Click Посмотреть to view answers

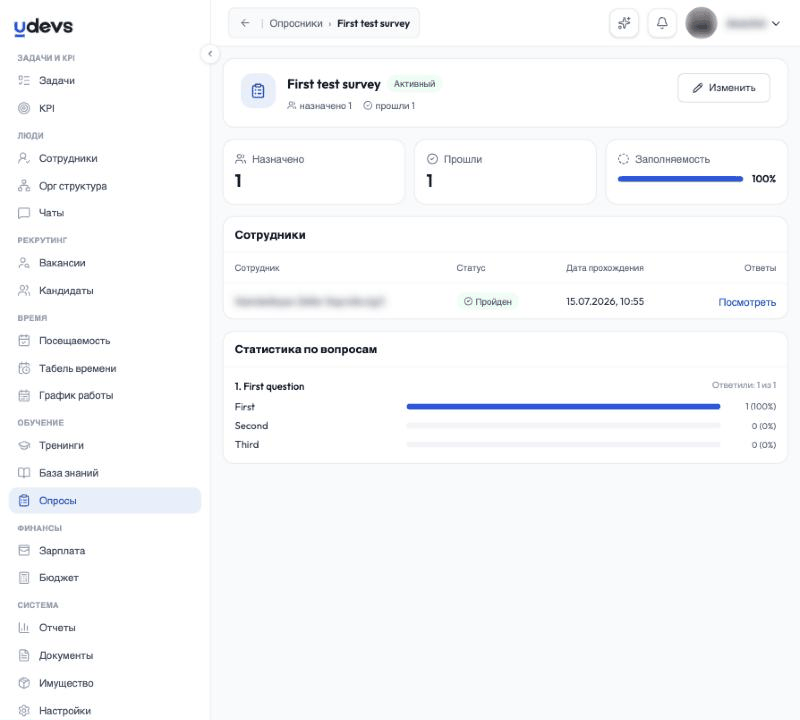[x=747, y=302]
